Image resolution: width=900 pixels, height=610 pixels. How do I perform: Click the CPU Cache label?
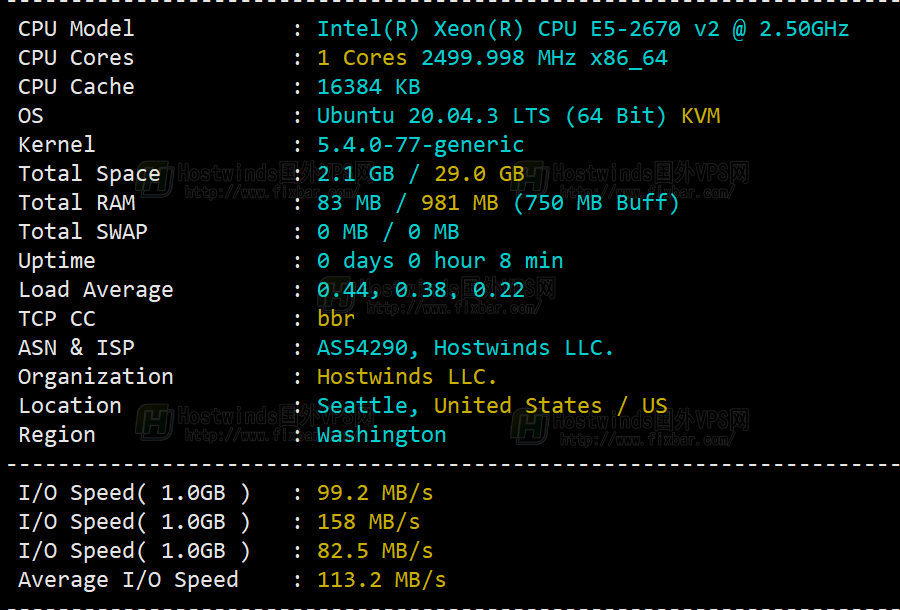click(x=76, y=87)
